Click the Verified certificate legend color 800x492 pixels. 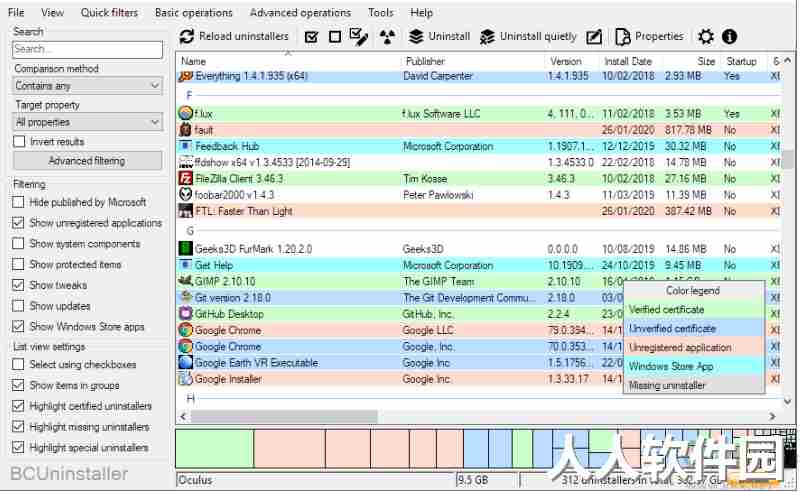694,309
